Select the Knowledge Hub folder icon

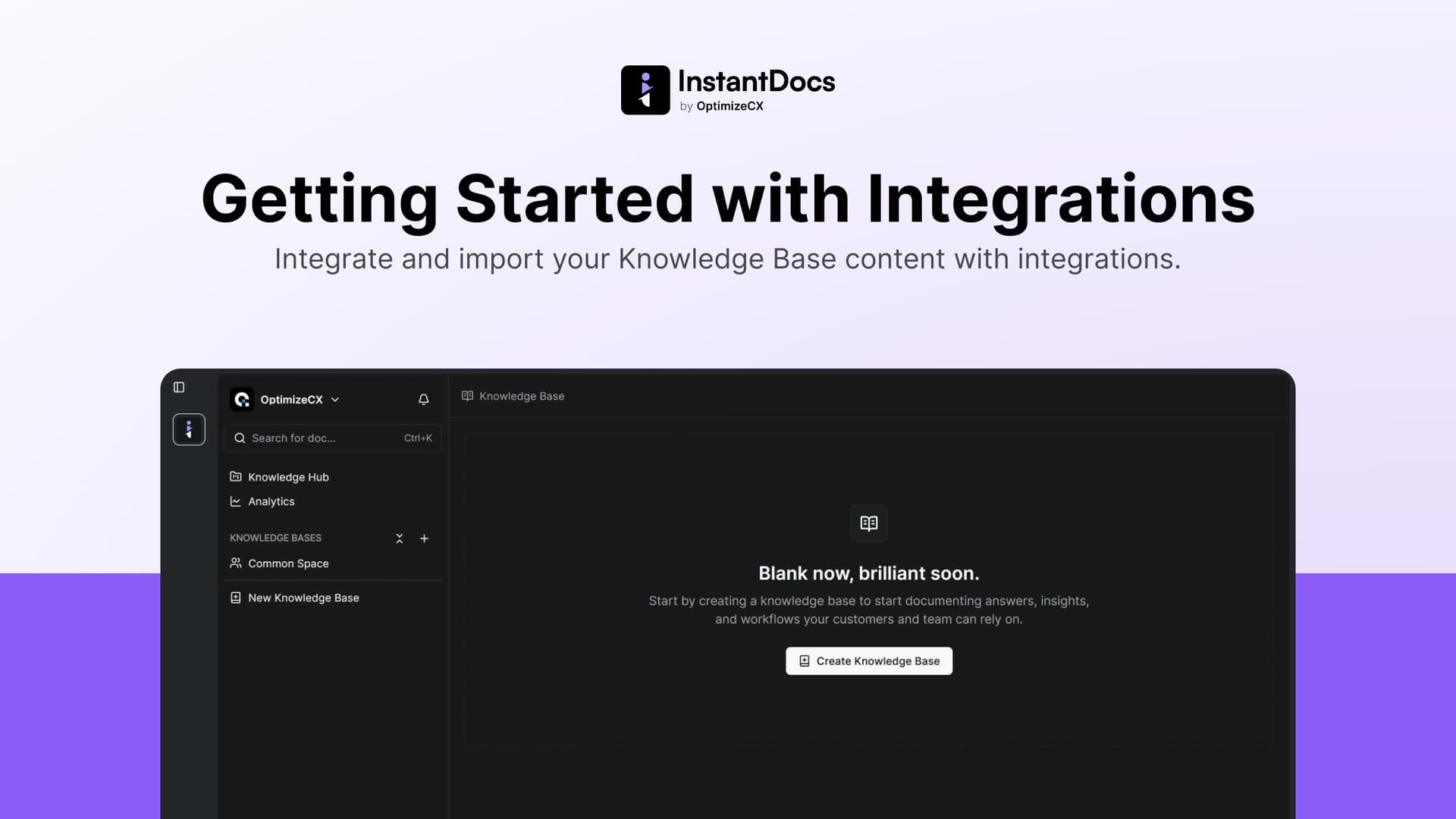tap(236, 476)
